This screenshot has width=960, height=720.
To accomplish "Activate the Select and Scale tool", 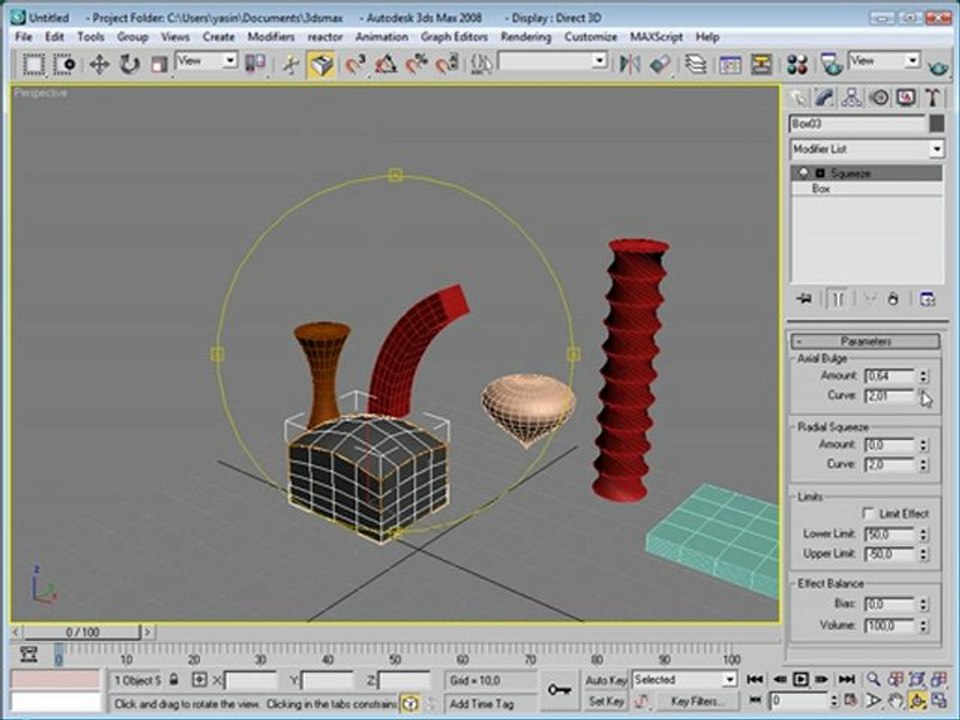I will click(159, 64).
